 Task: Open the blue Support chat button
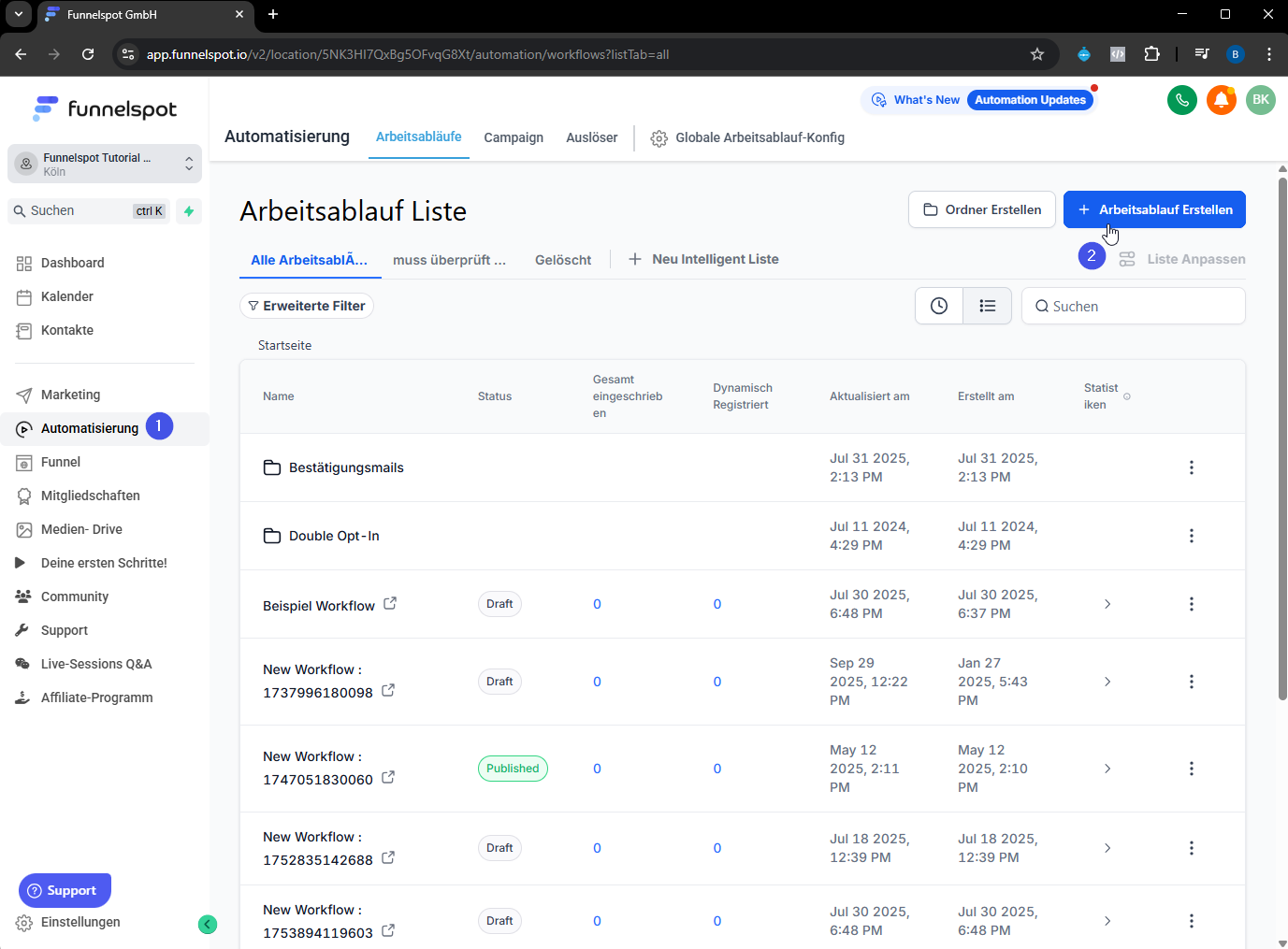click(65, 890)
